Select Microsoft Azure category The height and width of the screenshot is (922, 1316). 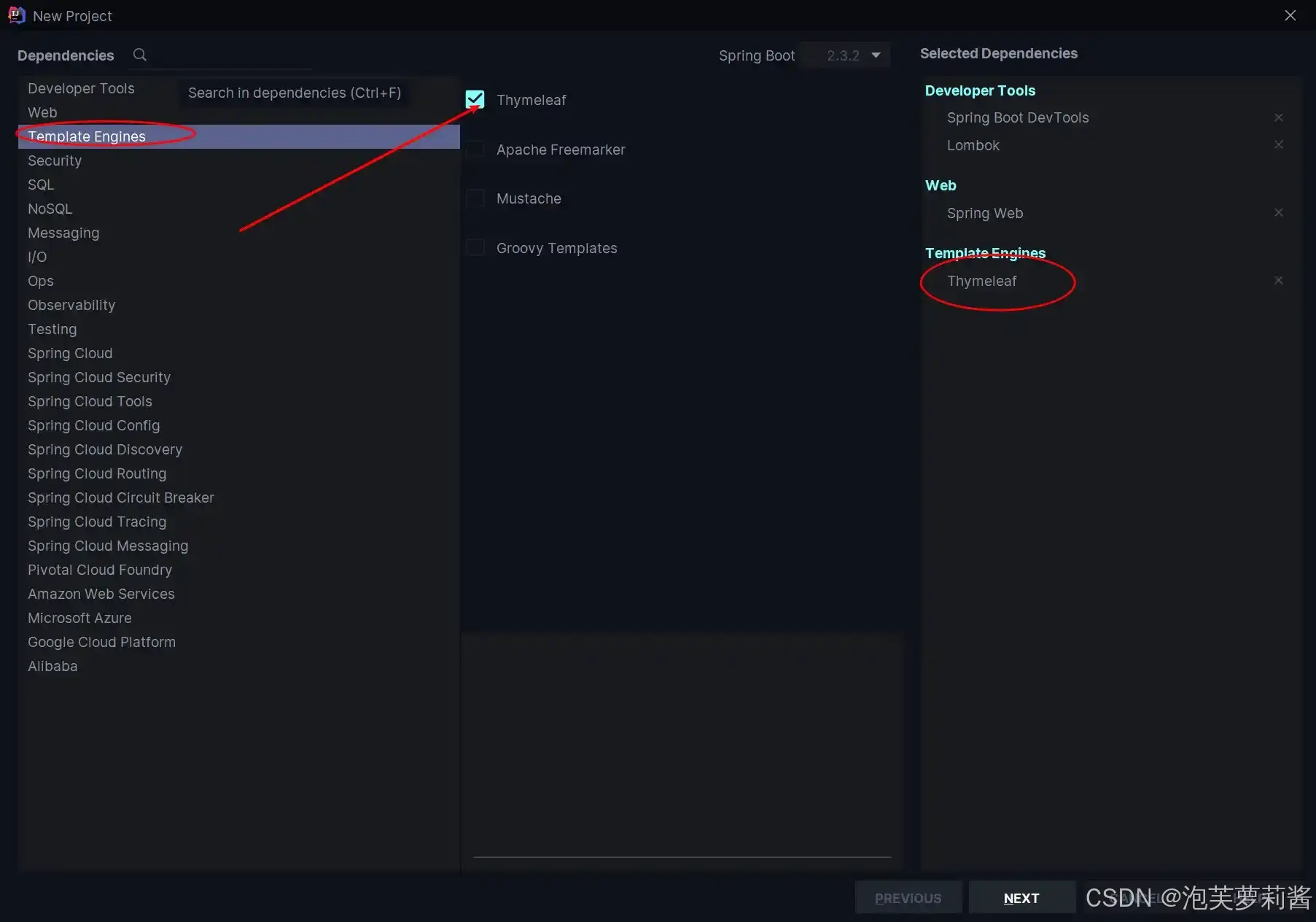(239, 618)
